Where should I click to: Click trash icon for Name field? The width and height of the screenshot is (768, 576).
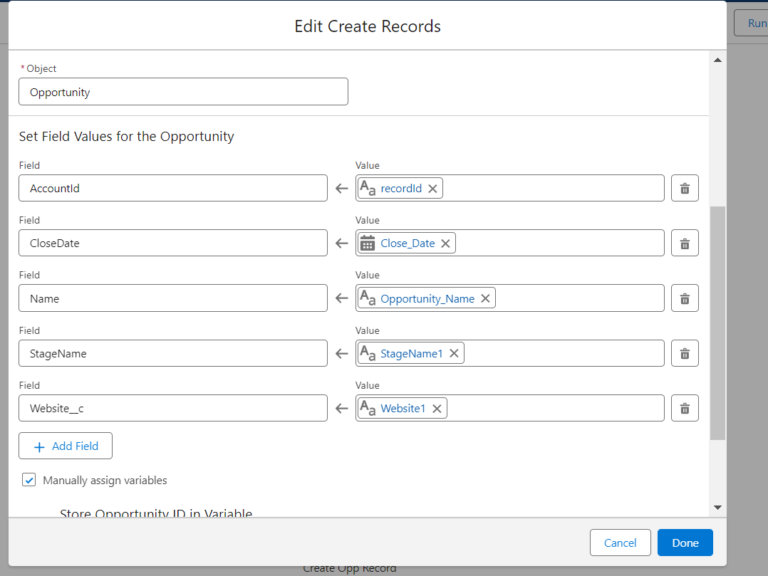pyautogui.click(x=684, y=298)
